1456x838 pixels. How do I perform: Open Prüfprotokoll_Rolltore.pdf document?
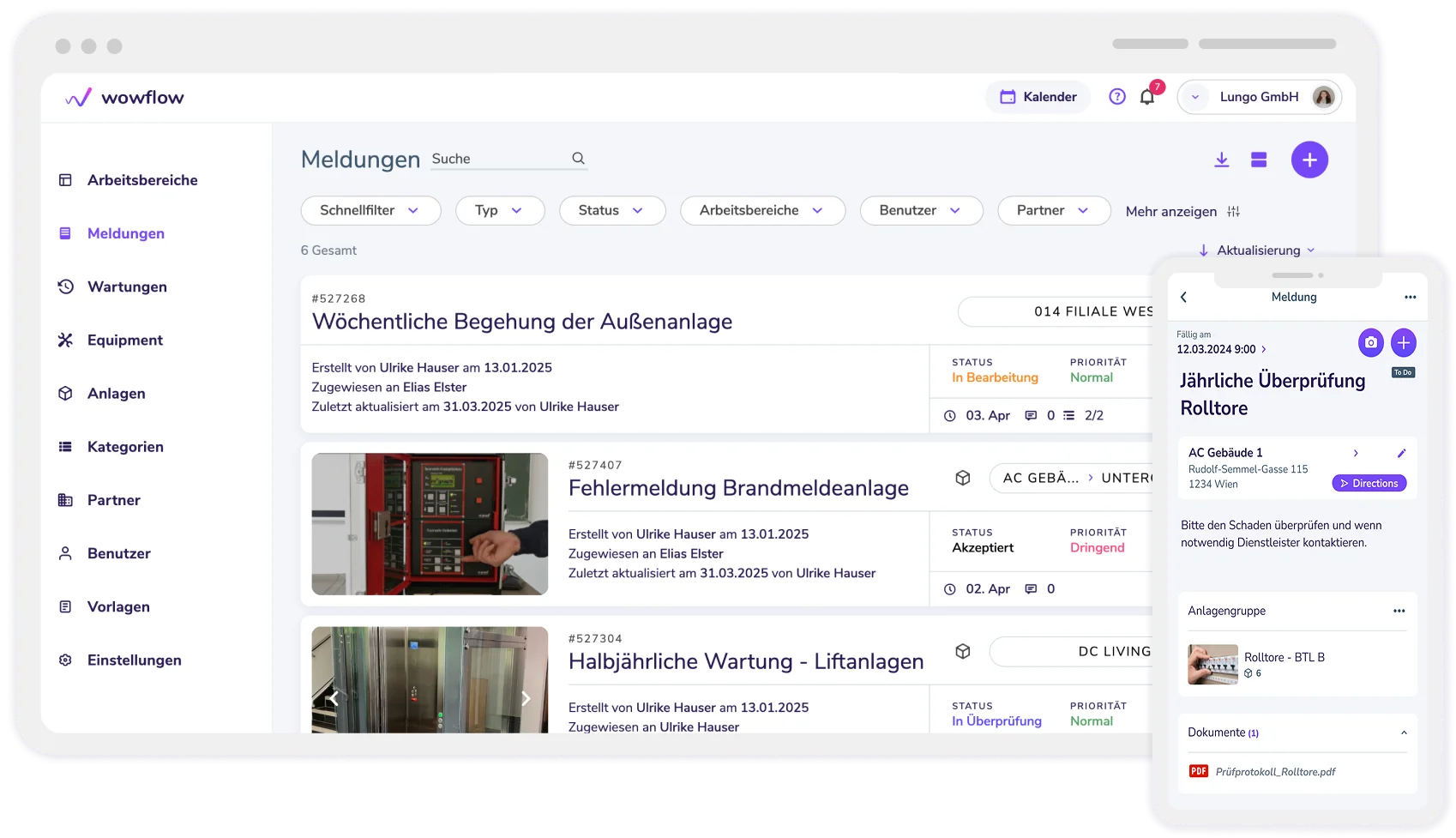(1275, 771)
